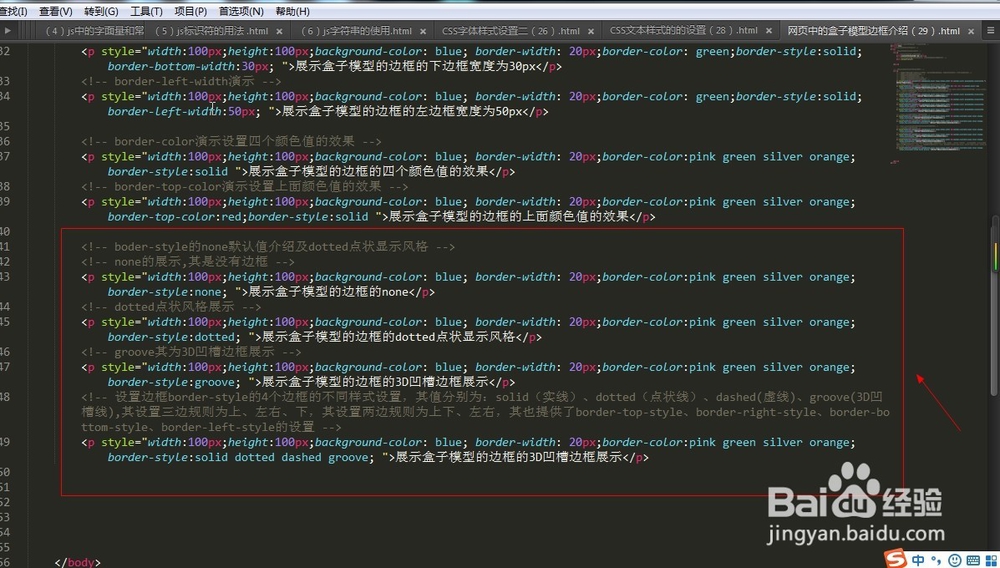The height and width of the screenshot is (568, 1000).
Task: Click the boder-style的none默认值介绍 comment line
Action: point(268,247)
